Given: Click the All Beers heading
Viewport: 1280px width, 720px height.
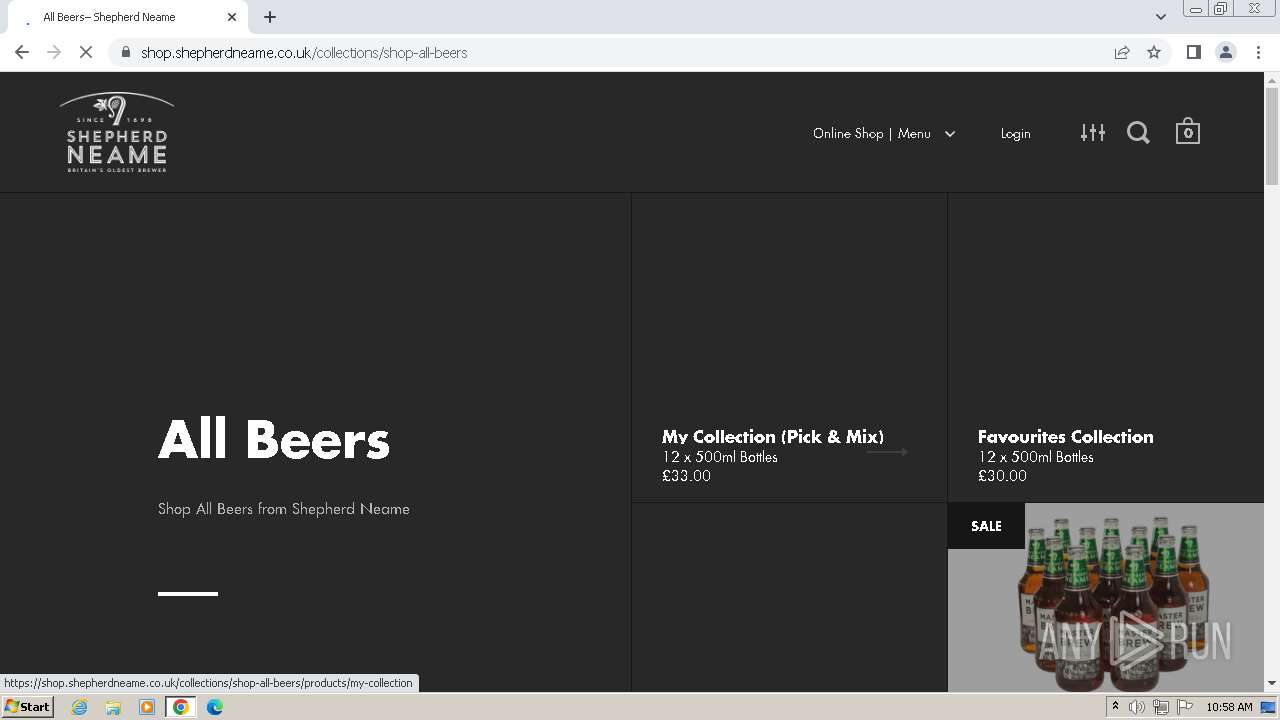Looking at the screenshot, I should 274,439.
